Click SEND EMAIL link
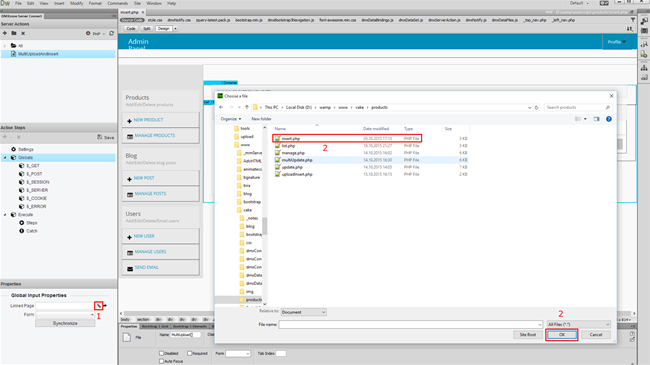650x365 pixels. click(x=146, y=268)
